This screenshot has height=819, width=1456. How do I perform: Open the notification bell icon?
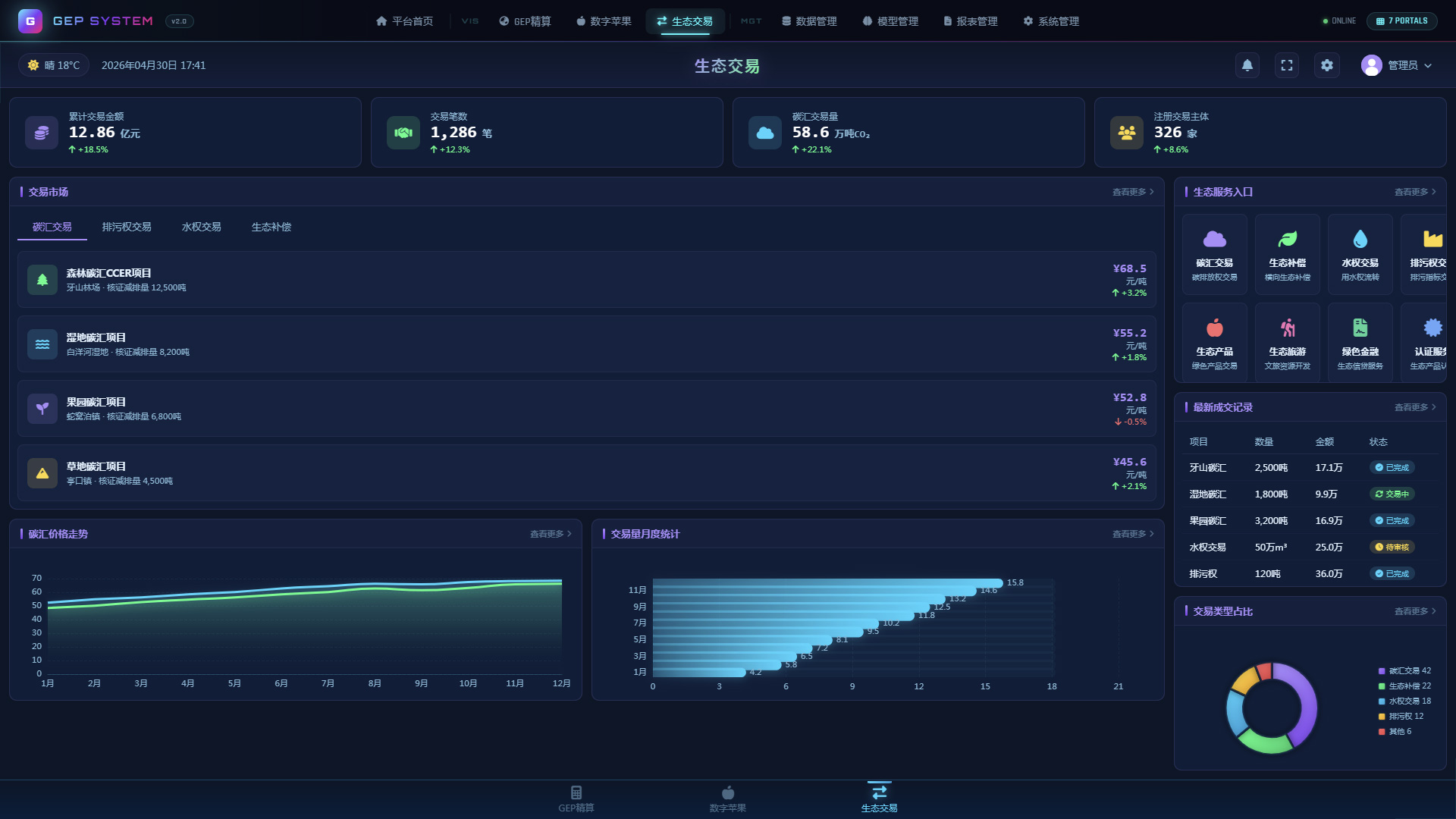pos(1247,65)
